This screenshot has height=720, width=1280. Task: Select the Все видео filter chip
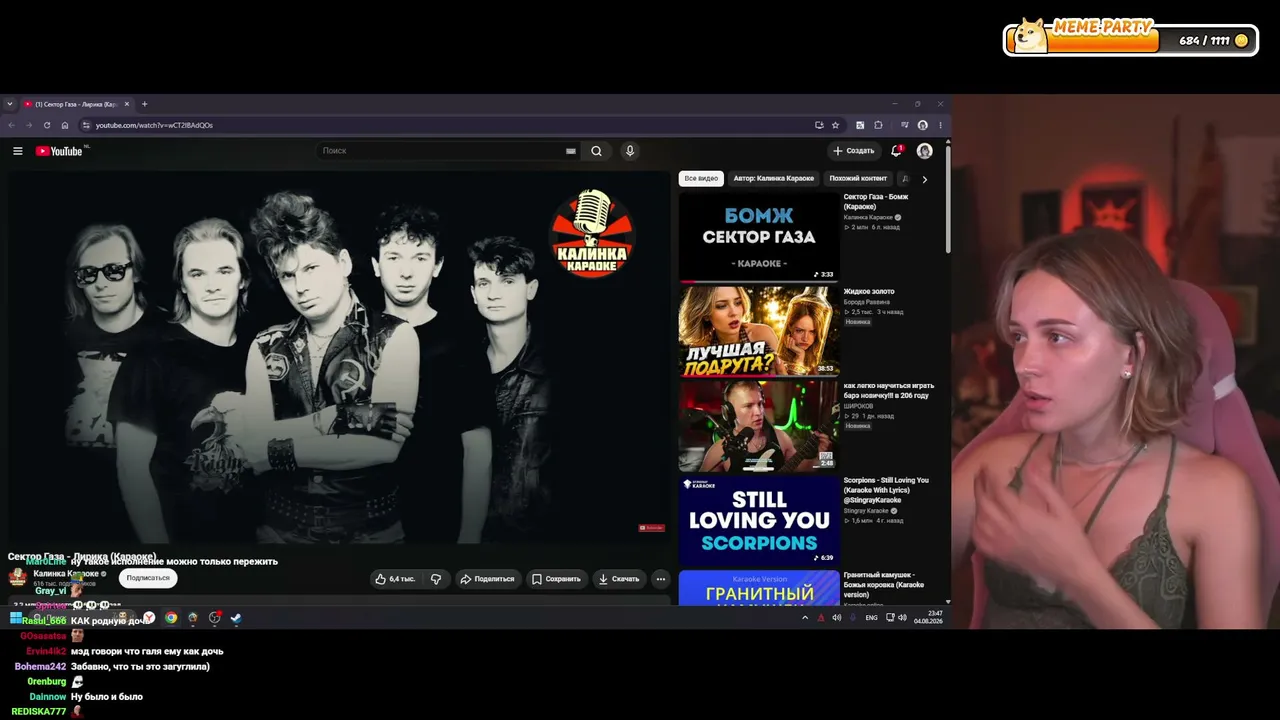[701, 179]
